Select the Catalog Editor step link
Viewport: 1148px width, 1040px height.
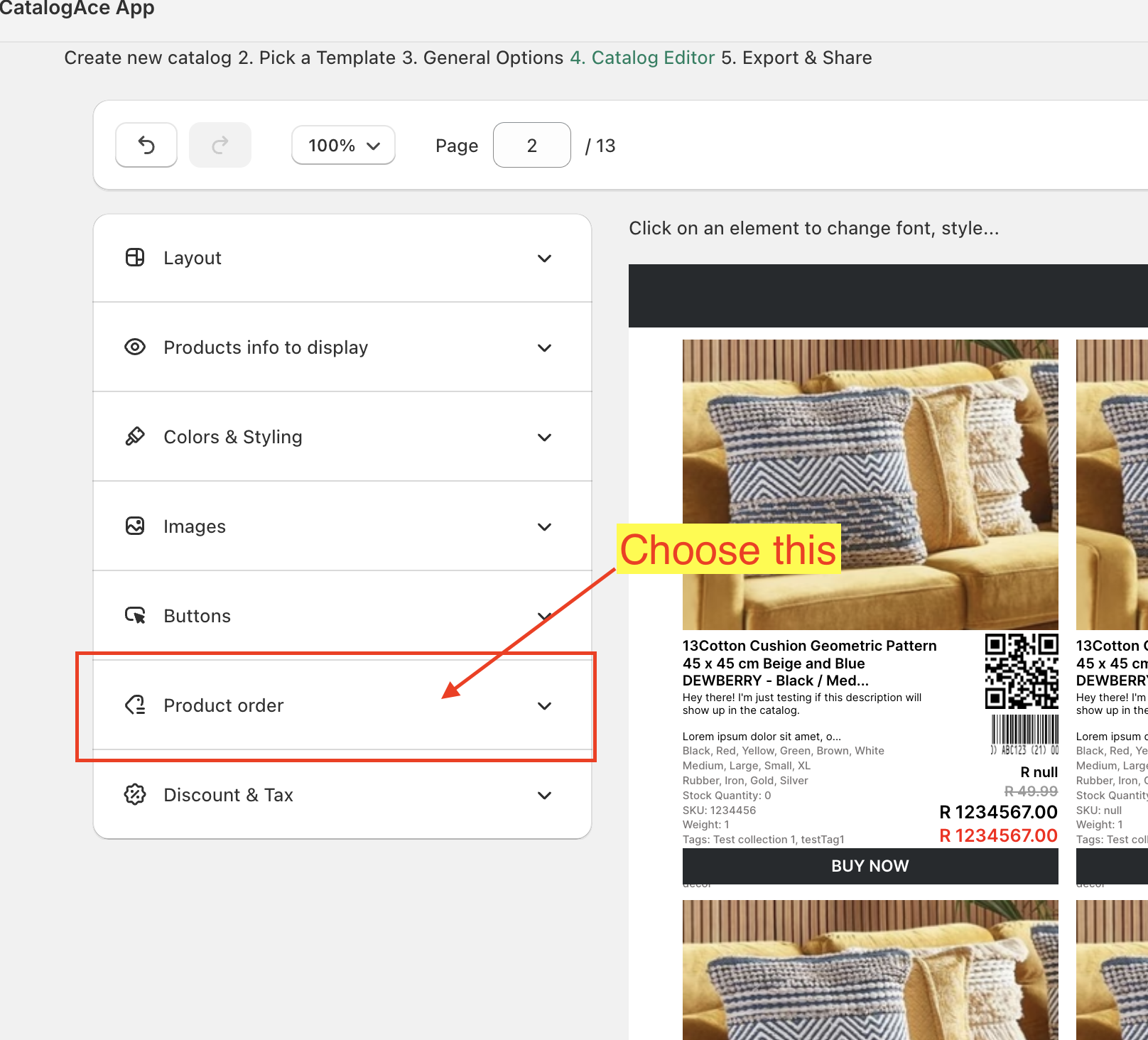(x=642, y=58)
